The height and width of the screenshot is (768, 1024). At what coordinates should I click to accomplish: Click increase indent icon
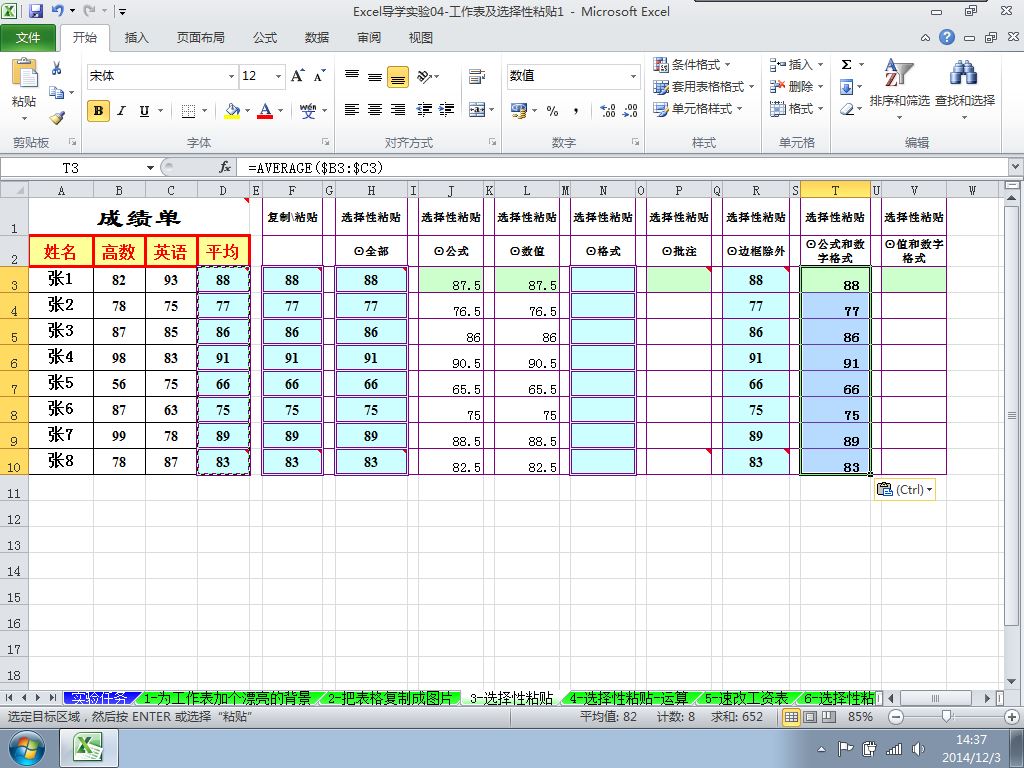click(447, 110)
